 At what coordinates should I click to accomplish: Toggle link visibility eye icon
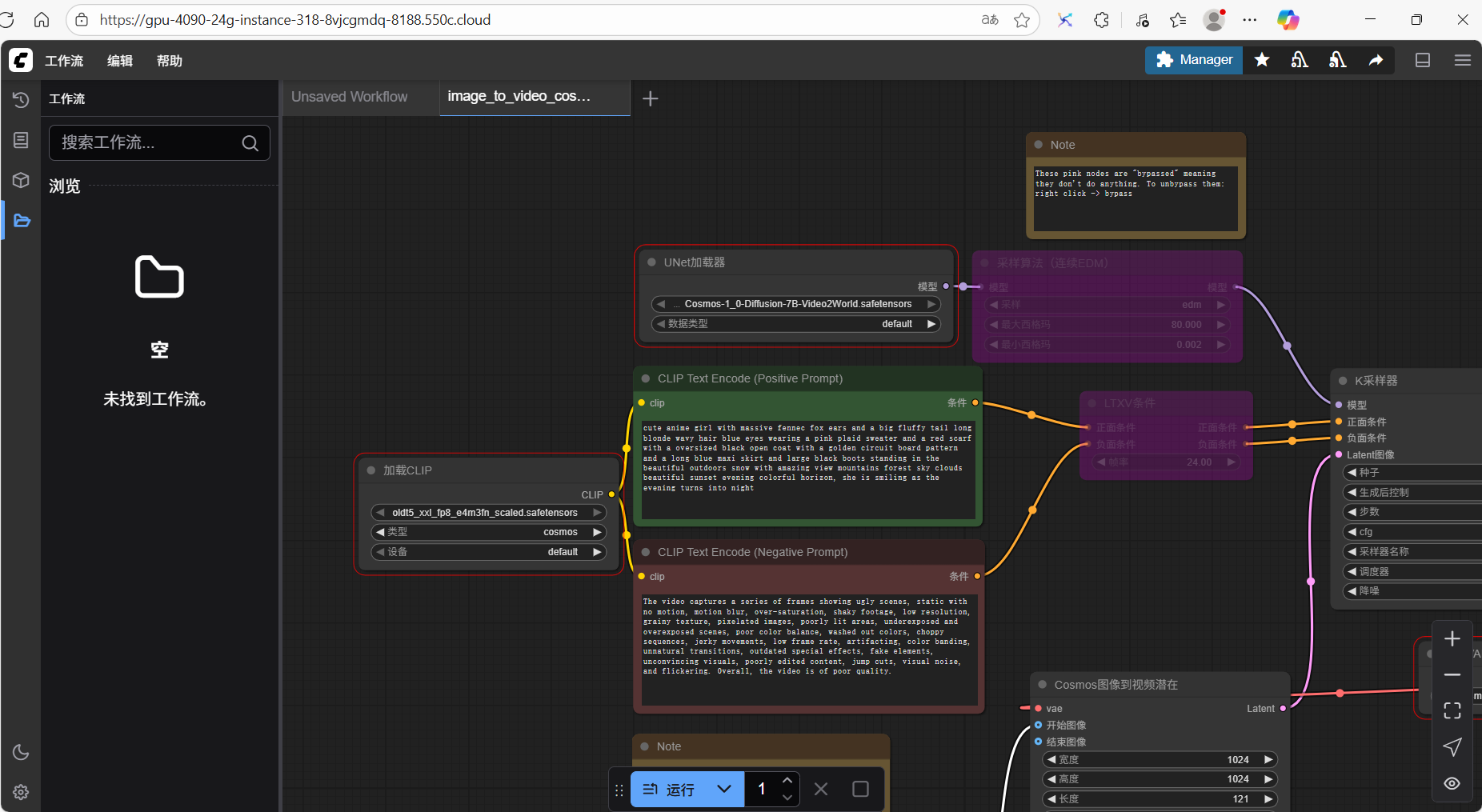(x=1452, y=783)
